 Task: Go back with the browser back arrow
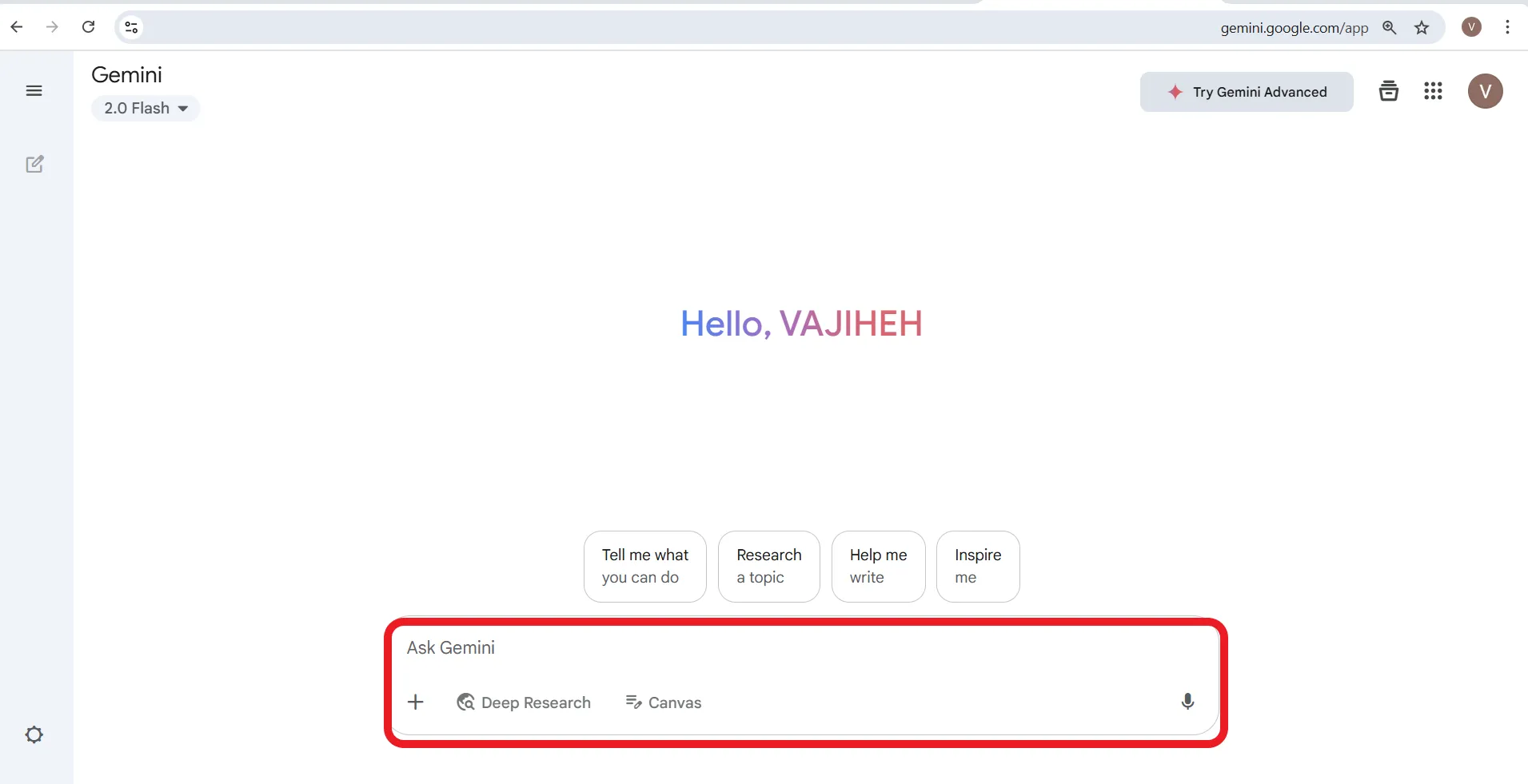[x=17, y=27]
